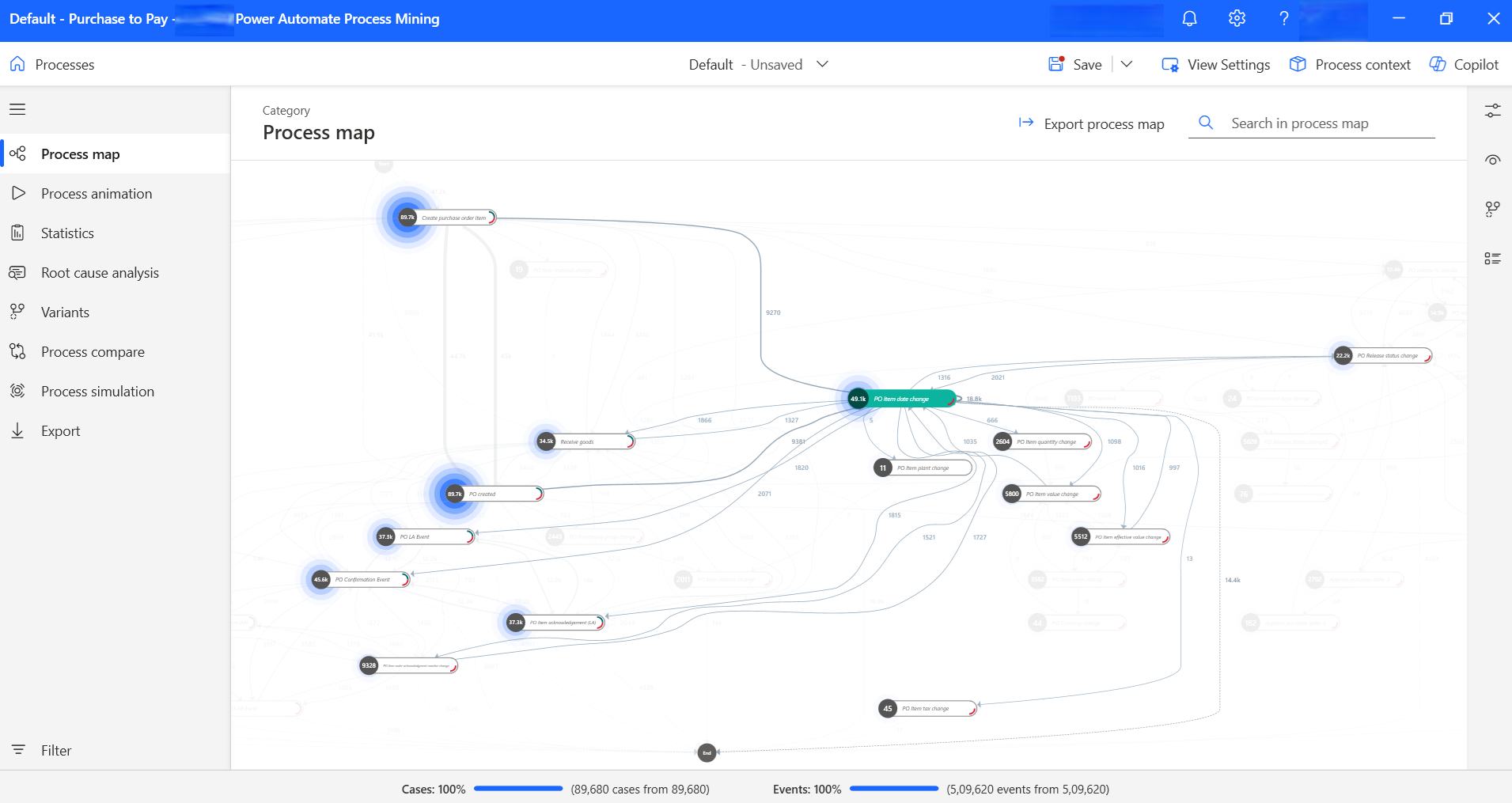Collapse the left navigation pane
This screenshot has height=803, width=1512.
pos(17,108)
